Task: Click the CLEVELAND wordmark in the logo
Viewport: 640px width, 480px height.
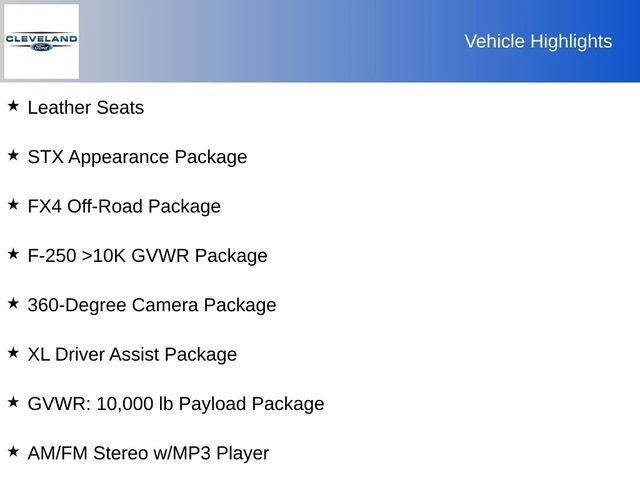Action: [x=41, y=38]
